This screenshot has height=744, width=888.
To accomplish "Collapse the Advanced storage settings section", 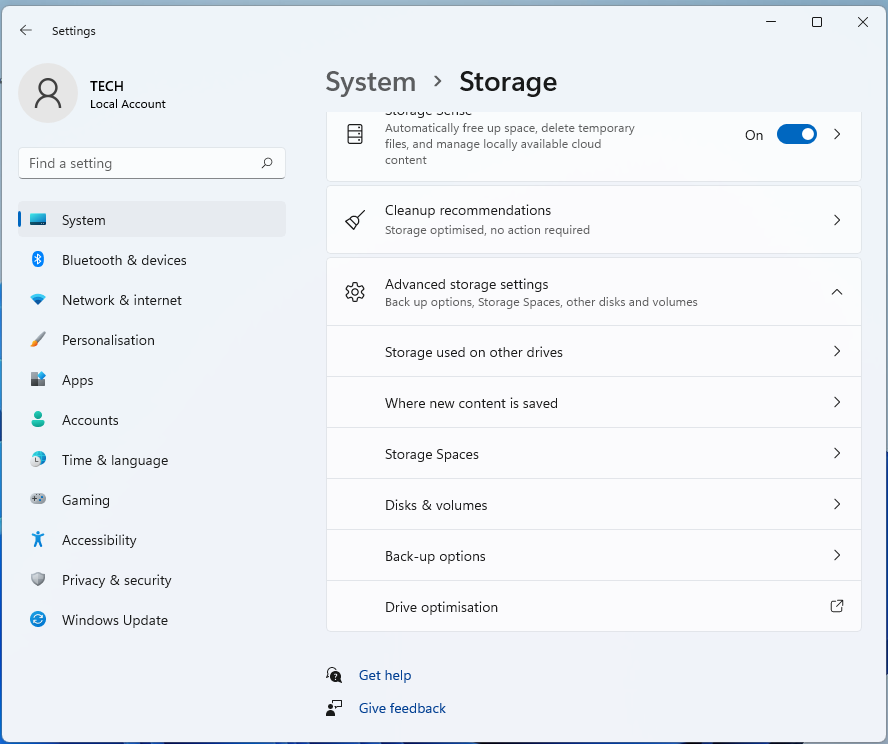I will 837,292.
